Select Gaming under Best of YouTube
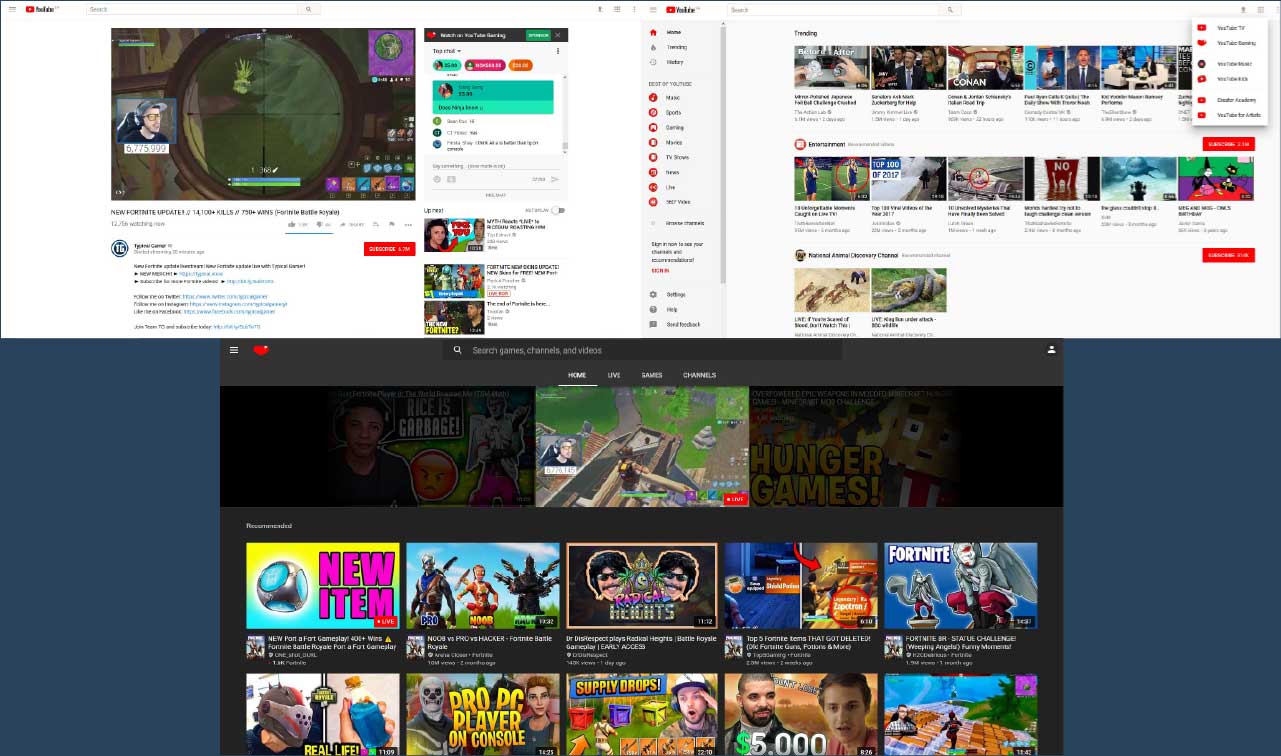The height and width of the screenshot is (756, 1281). coord(675,128)
